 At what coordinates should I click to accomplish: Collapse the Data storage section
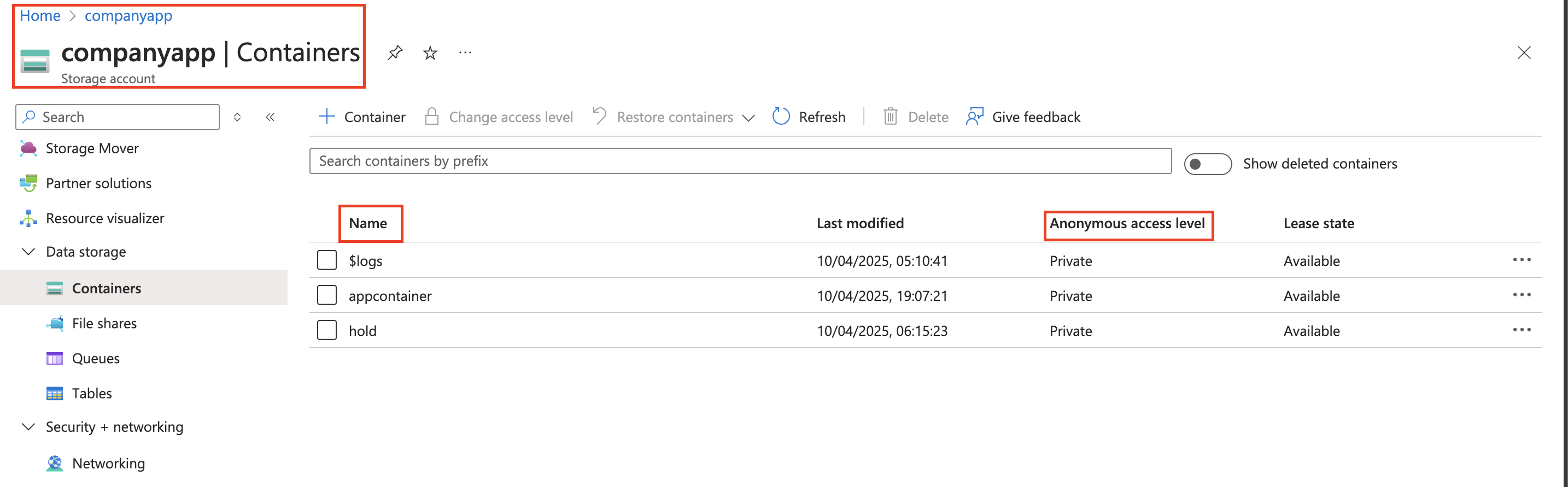pyautogui.click(x=28, y=252)
